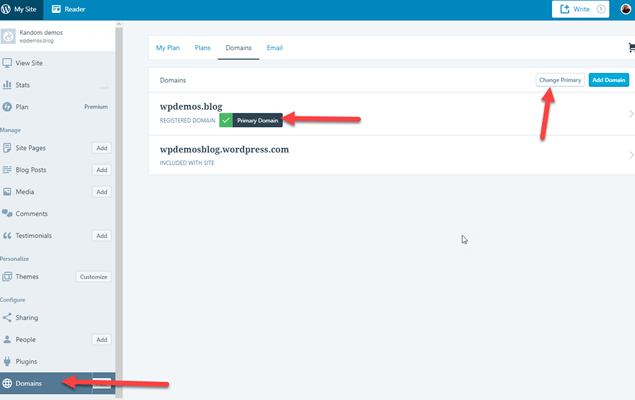Open My Site in top bar

click(21, 9)
